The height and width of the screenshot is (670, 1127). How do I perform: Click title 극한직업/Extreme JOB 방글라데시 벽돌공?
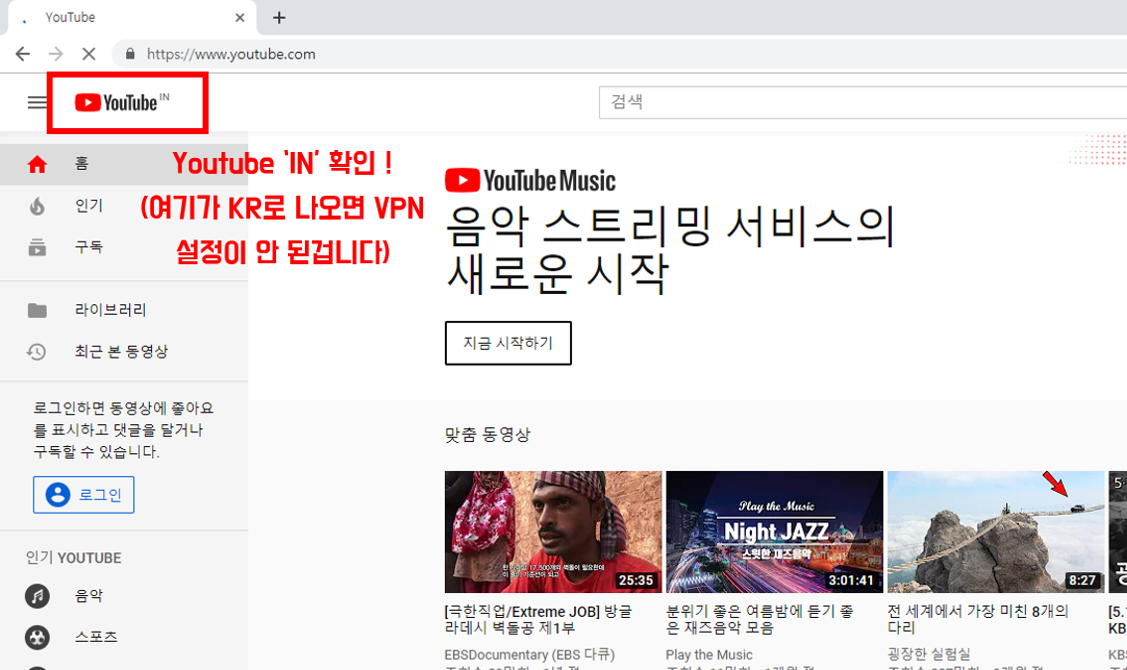538,620
